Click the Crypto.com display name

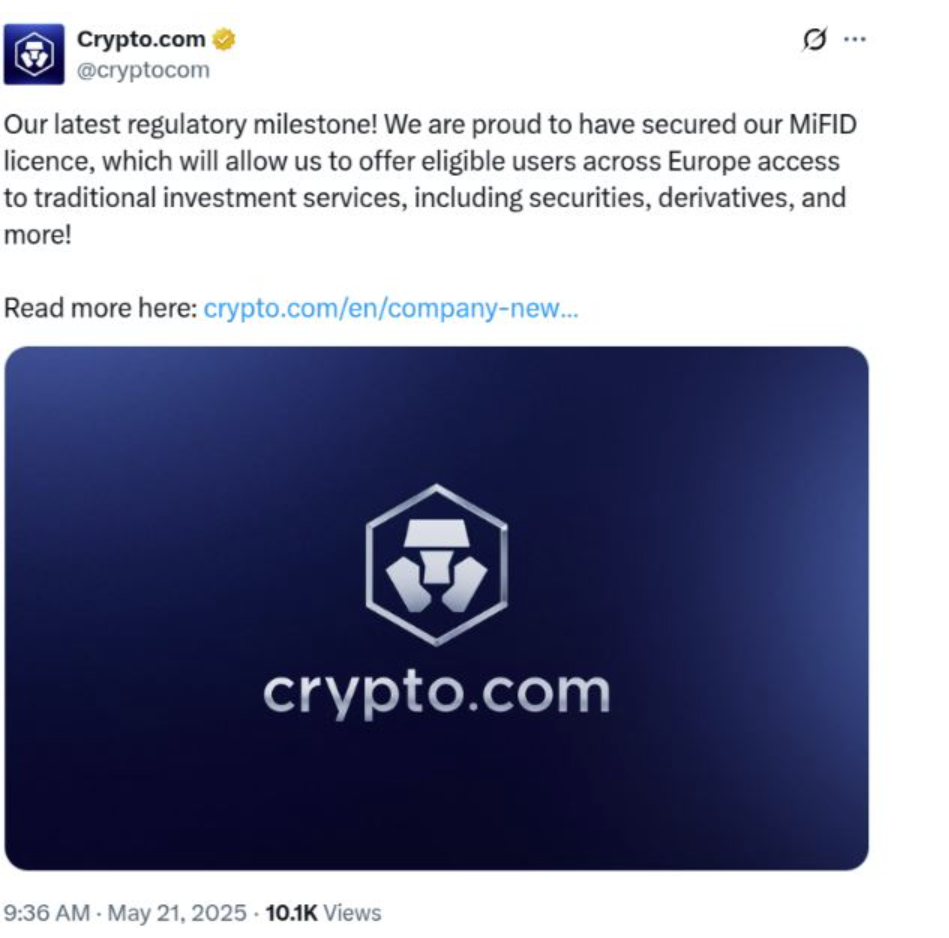(138, 38)
